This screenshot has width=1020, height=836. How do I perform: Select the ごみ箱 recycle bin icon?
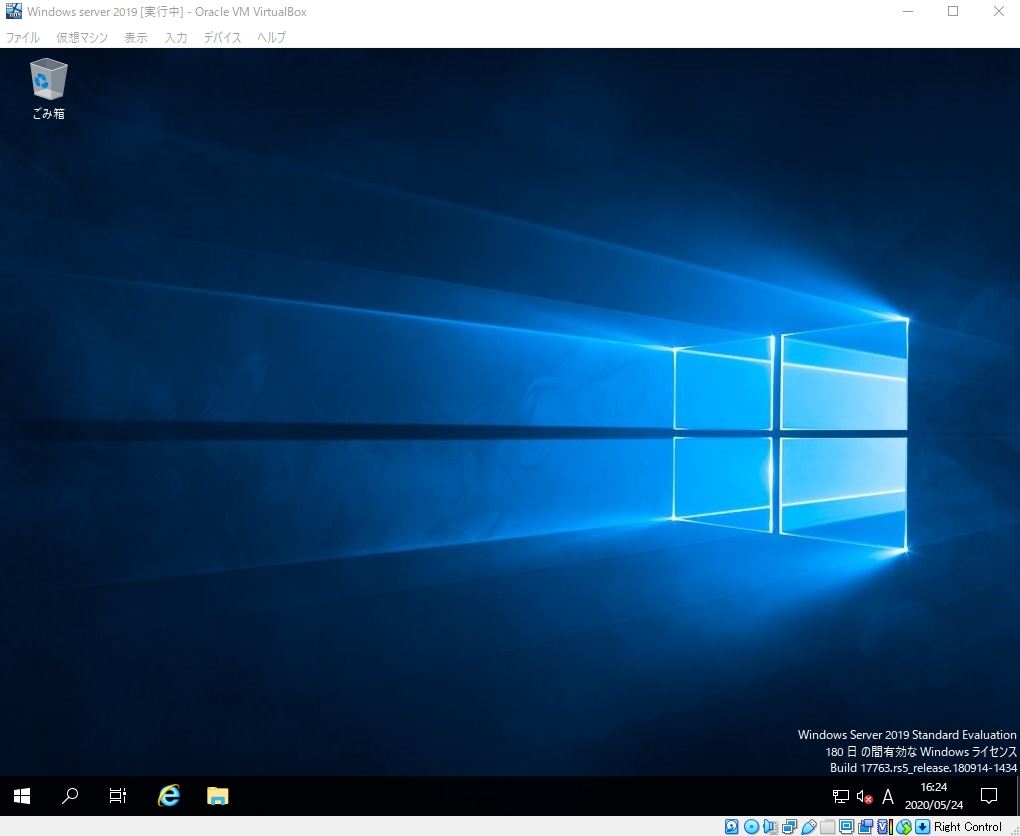click(49, 89)
